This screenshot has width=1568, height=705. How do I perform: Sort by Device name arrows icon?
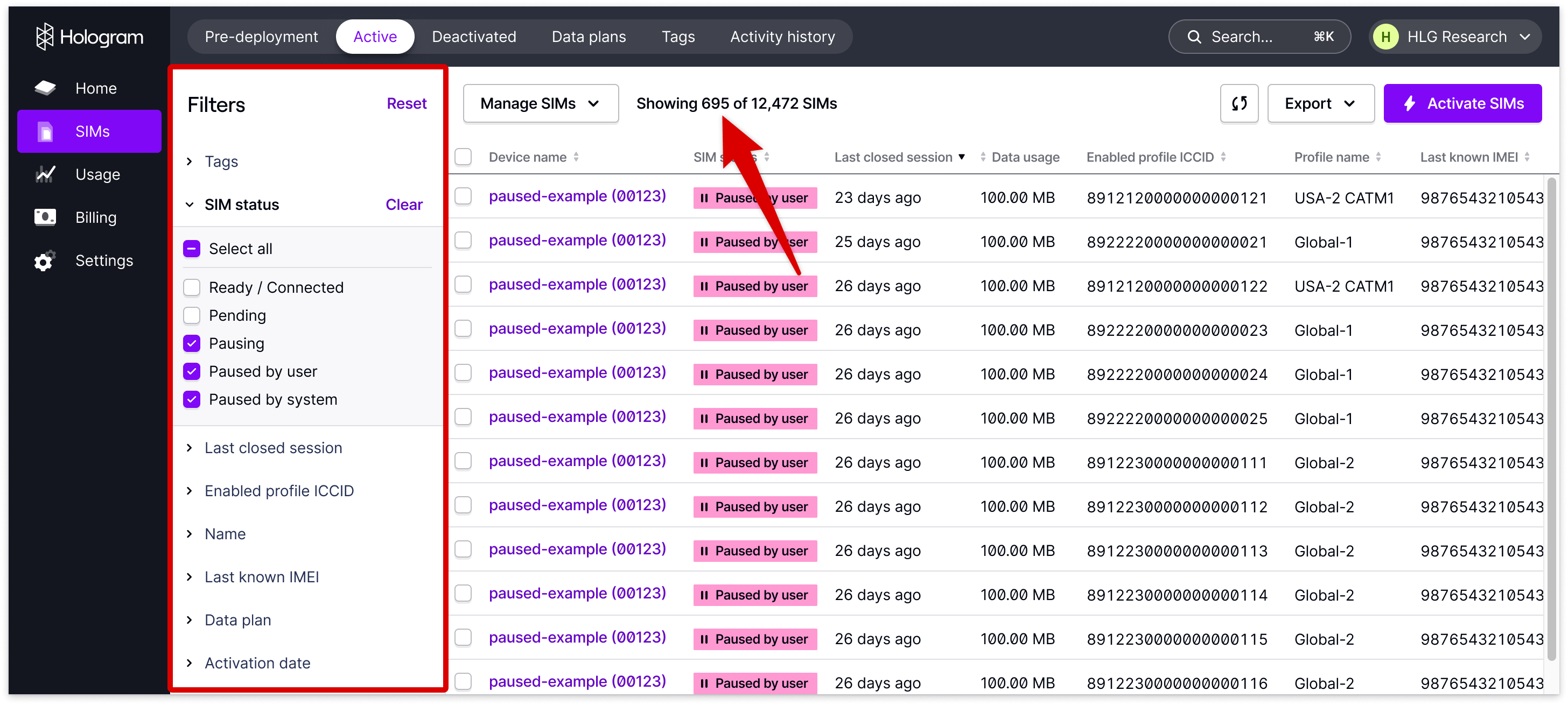(x=576, y=157)
